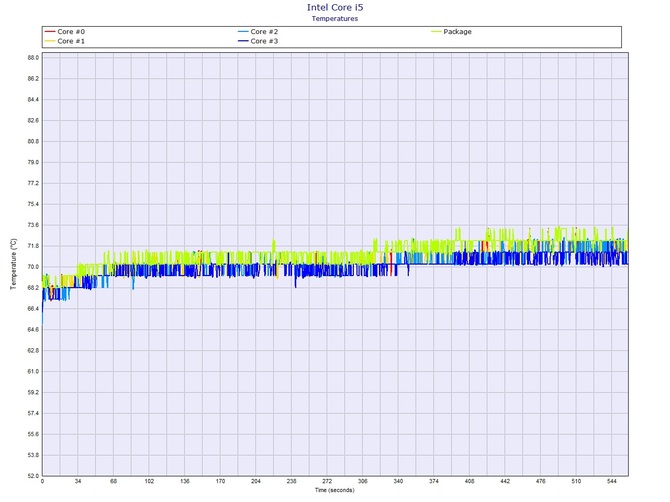The height and width of the screenshot is (502, 670).
Task: Click the Temperatures subtitle
Action: [x=335, y=18]
